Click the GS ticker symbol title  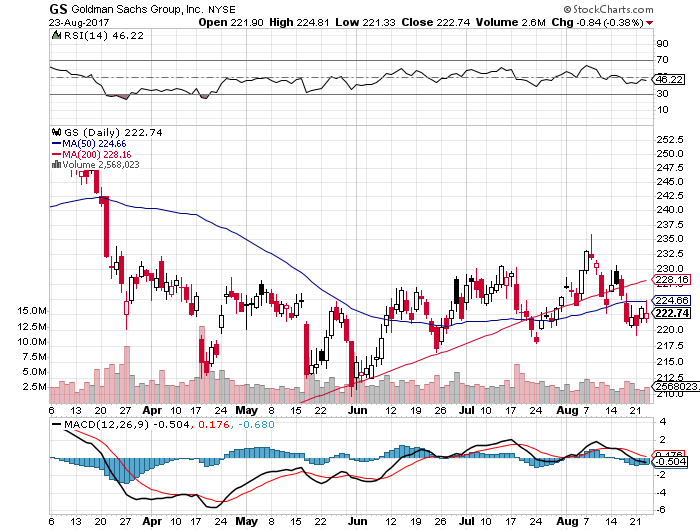tap(59, 8)
